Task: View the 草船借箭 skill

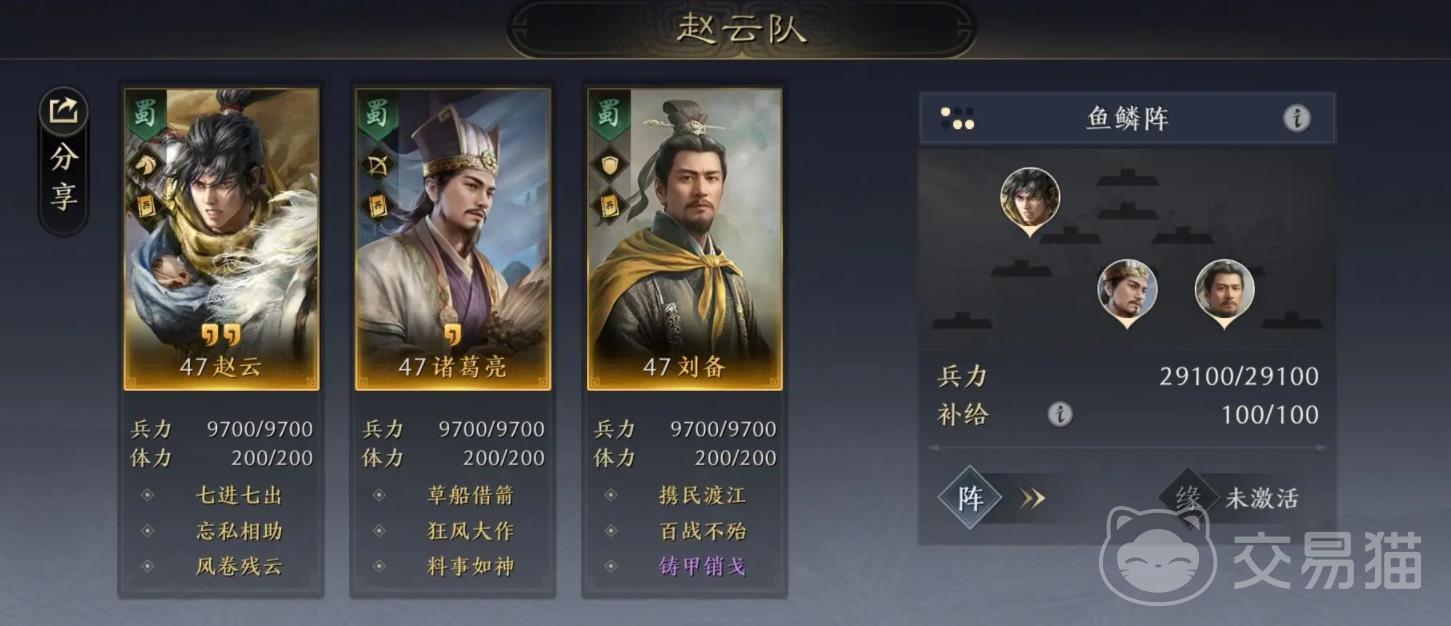Action: pos(471,495)
